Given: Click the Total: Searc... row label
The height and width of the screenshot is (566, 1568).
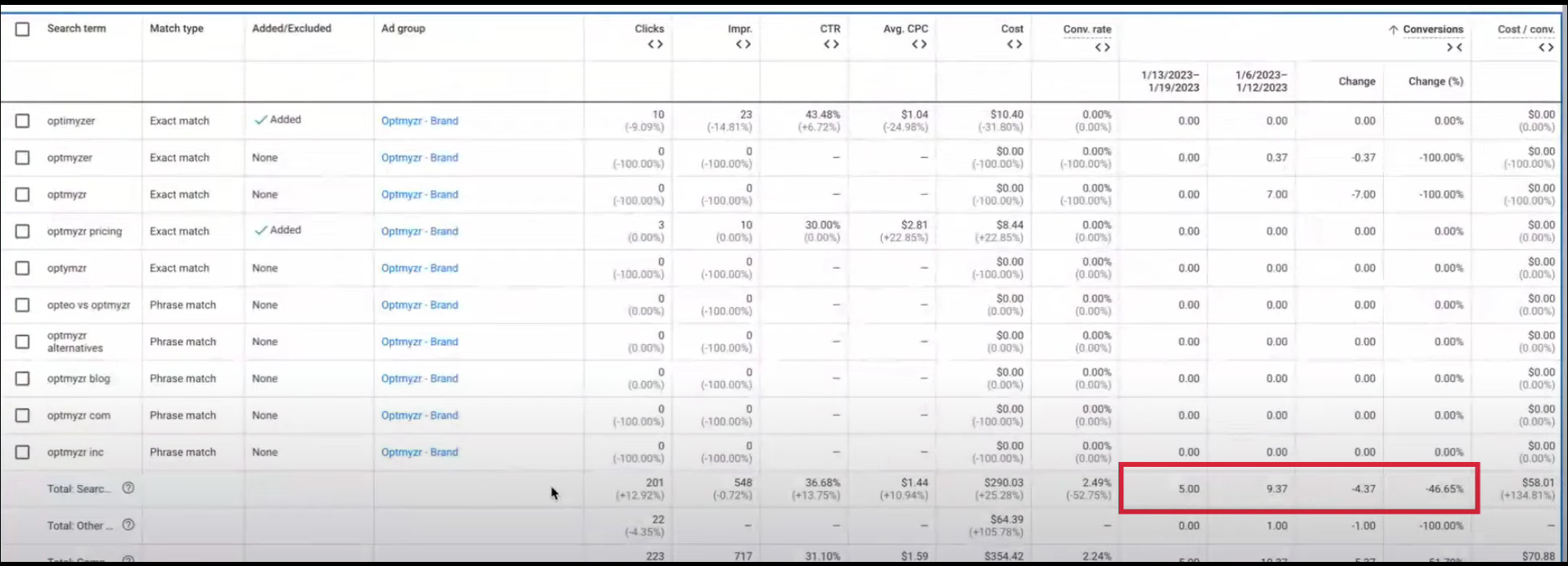Looking at the screenshot, I should (x=79, y=489).
